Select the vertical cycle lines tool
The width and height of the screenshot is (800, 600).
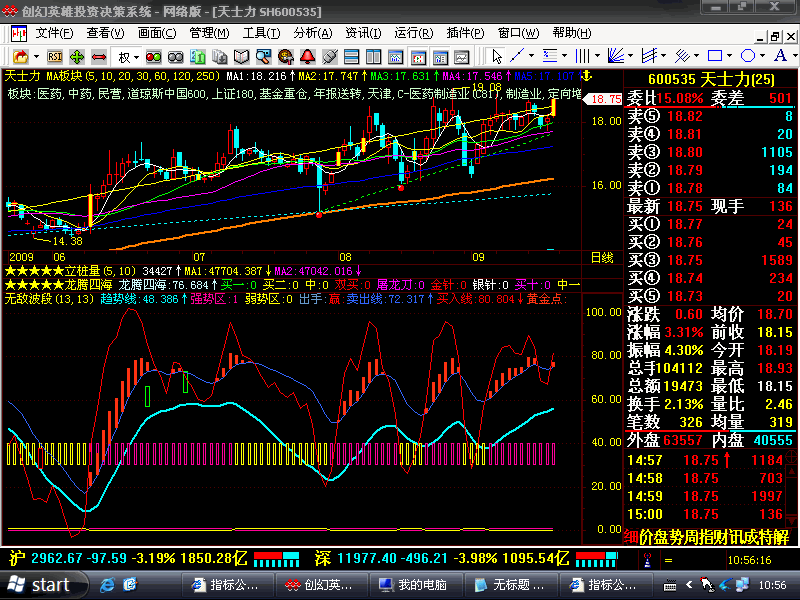coord(582,55)
